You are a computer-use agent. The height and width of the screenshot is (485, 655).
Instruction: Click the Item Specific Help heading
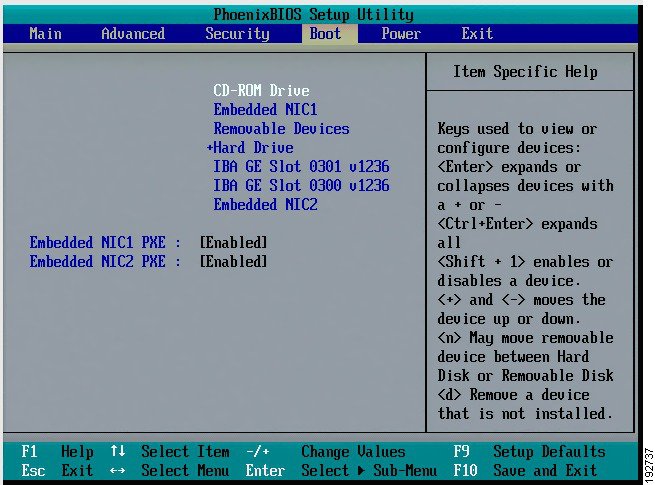[x=526, y=71]
